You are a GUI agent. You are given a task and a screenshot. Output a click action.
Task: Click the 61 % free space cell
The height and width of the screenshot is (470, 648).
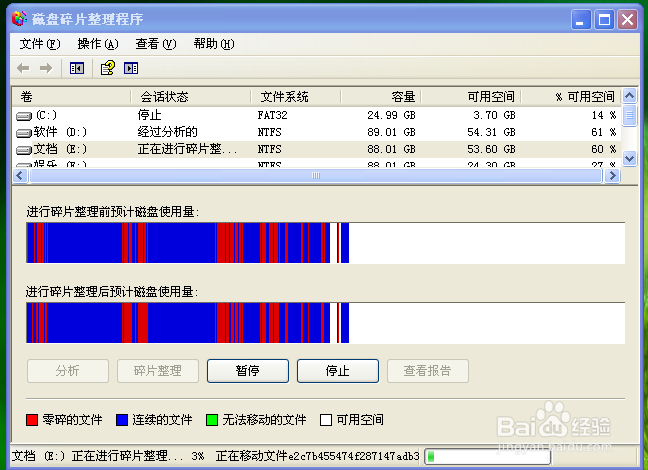click(x=604, y=132)
